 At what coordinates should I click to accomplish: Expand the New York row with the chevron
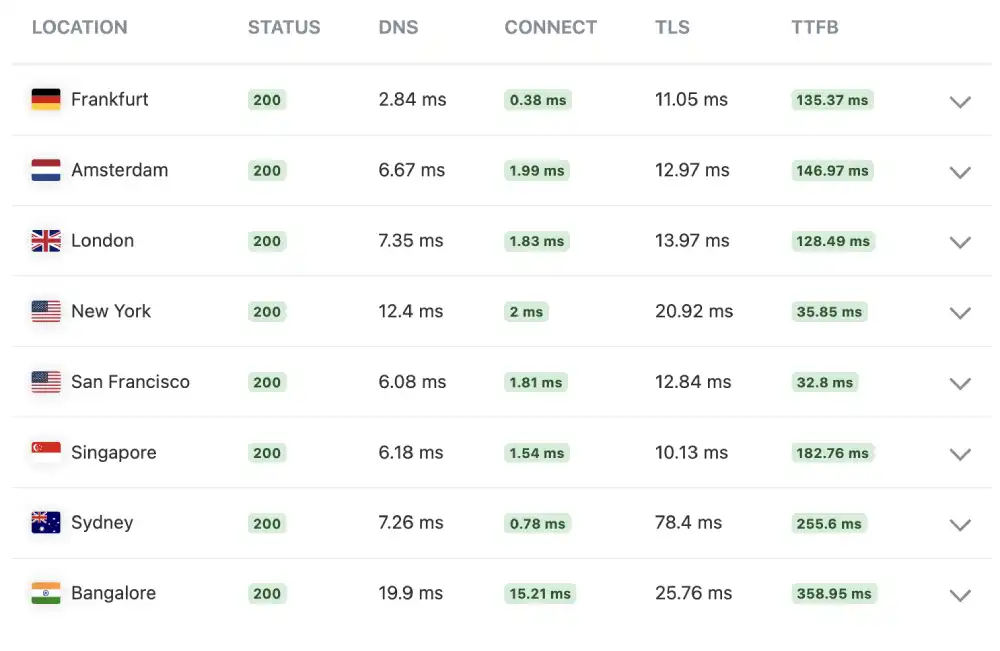pos(960,312)
